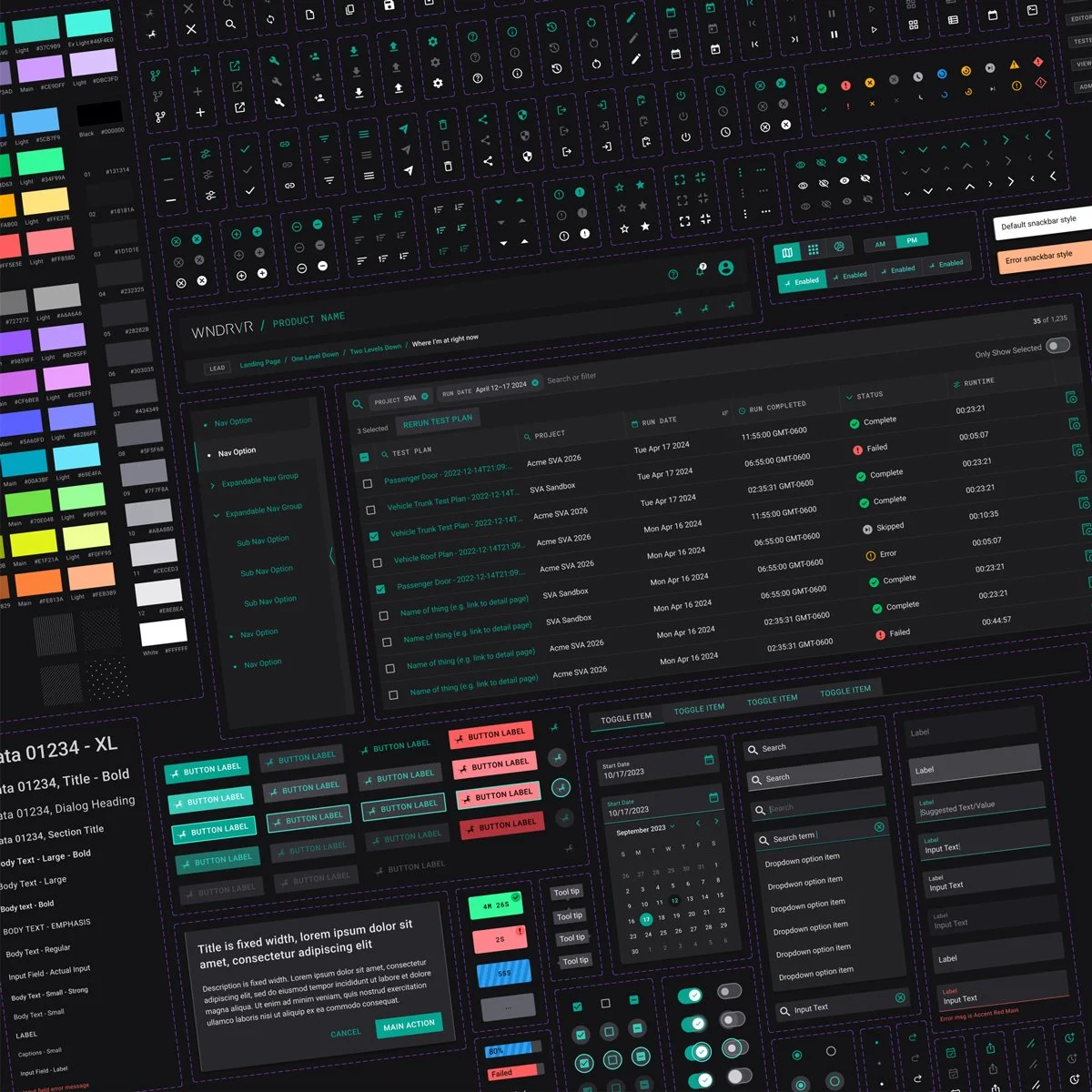The image size is (1092, 1092).
Task: Check Vehicle Trunk Test Plan SVA Sandbox checkbox
Action: point(370,510)
